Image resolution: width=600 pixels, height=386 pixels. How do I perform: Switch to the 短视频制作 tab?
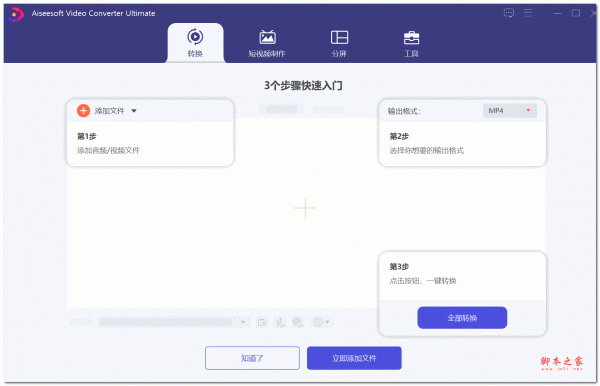coord(267,43)
